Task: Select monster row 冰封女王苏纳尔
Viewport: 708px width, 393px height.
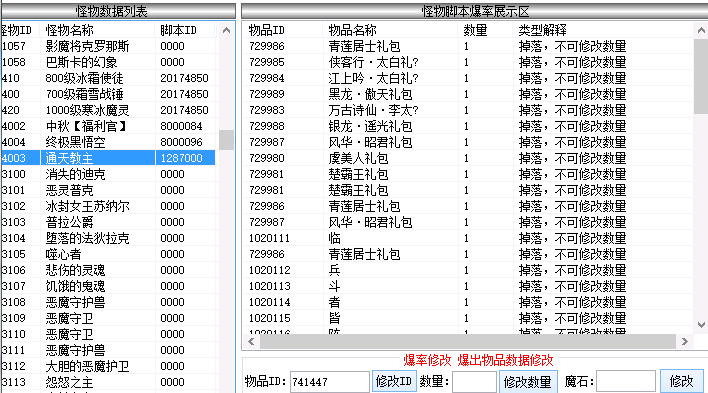Action: coord(108,206)
